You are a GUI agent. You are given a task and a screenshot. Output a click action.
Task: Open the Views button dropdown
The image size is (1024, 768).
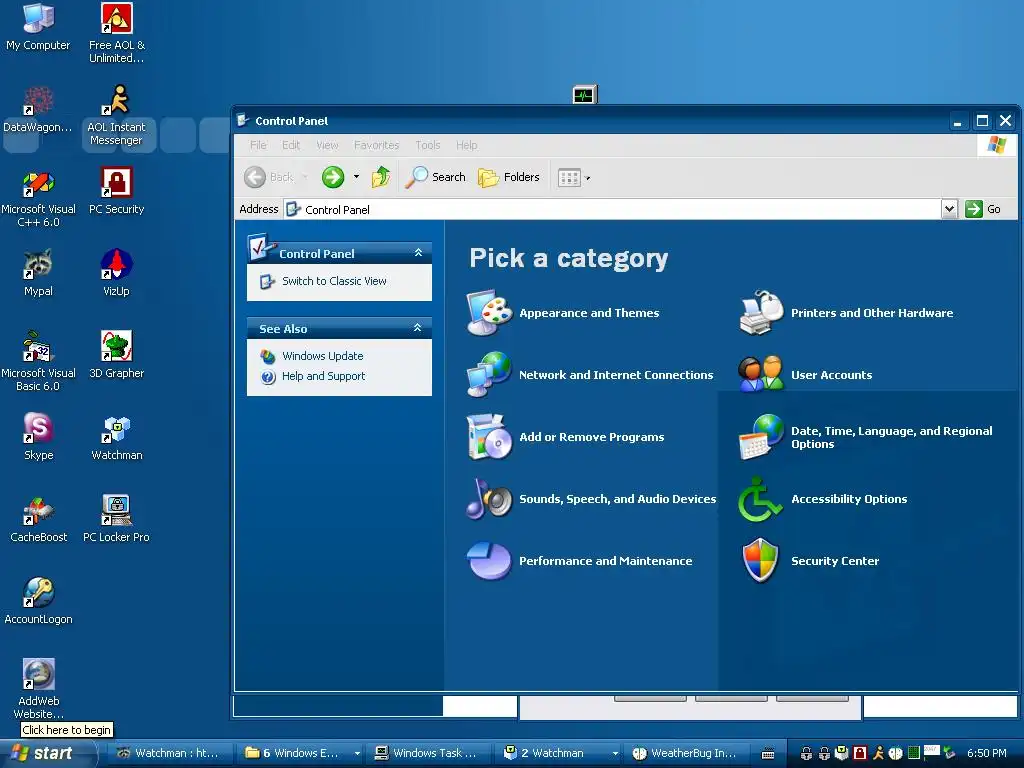(x=588, y=178)
